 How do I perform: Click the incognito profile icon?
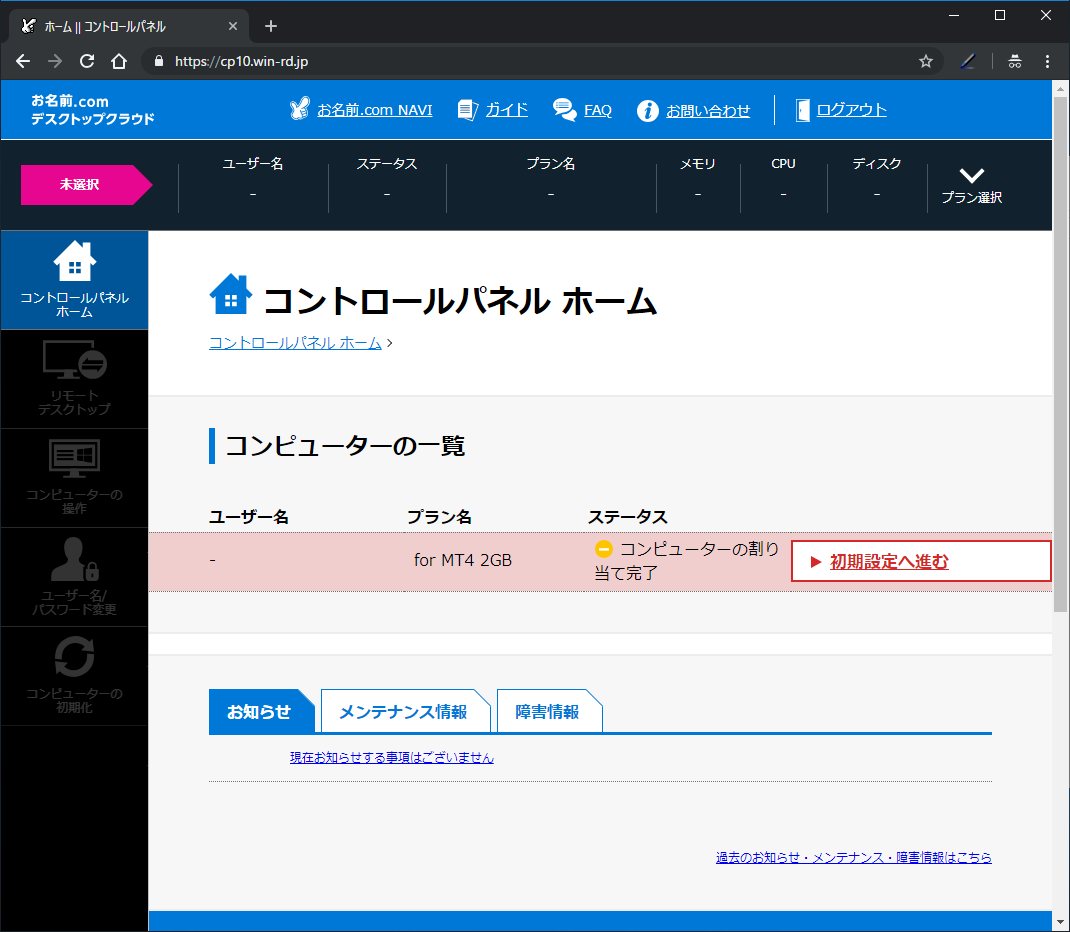coord(1015,61)
